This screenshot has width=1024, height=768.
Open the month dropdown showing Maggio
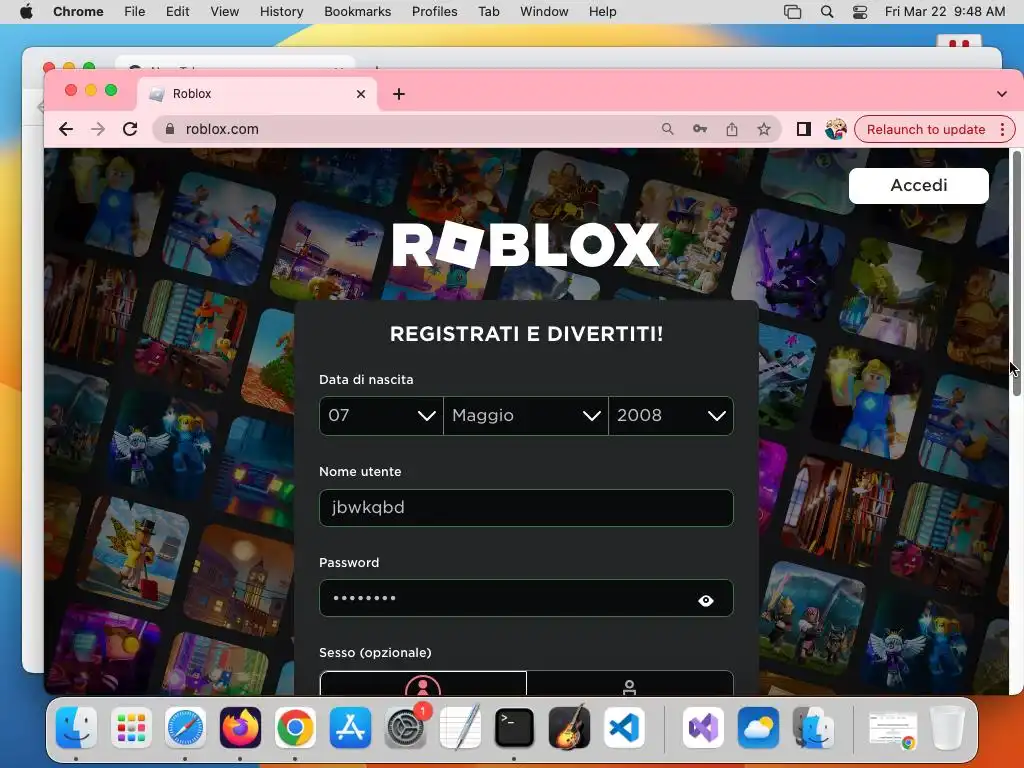pos(526,415)
